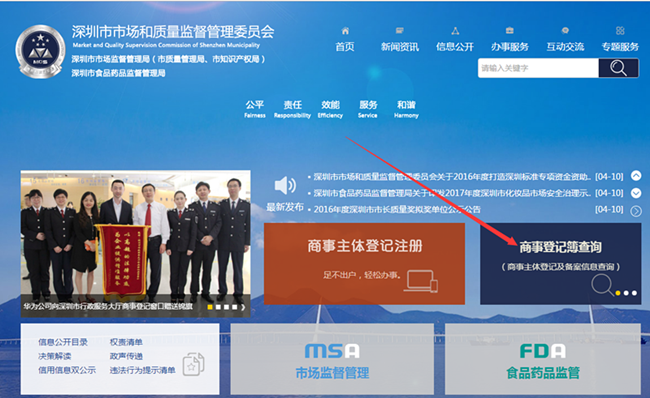
Task: Click the 商事主体登记及备案信息查询 subtitle
Action: [561, 267]
